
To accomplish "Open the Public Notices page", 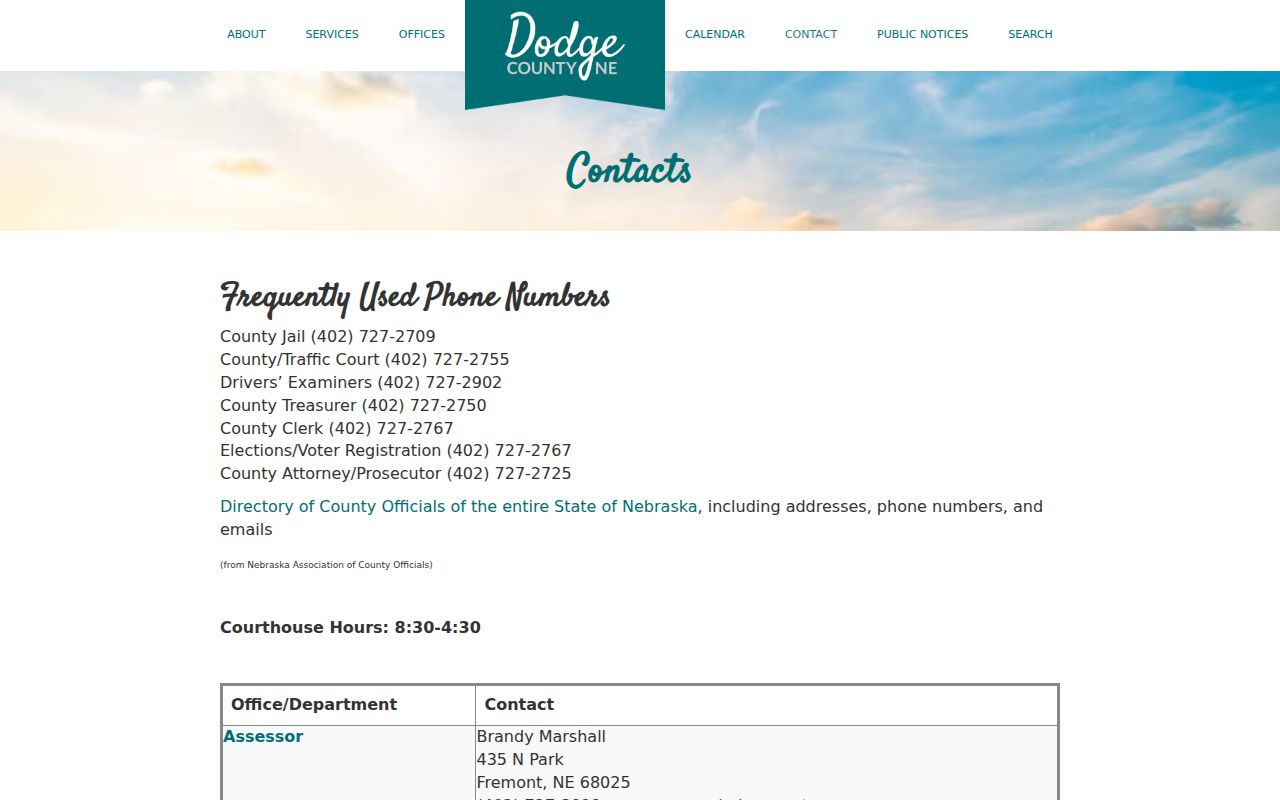I will click(x=923, y=34).
